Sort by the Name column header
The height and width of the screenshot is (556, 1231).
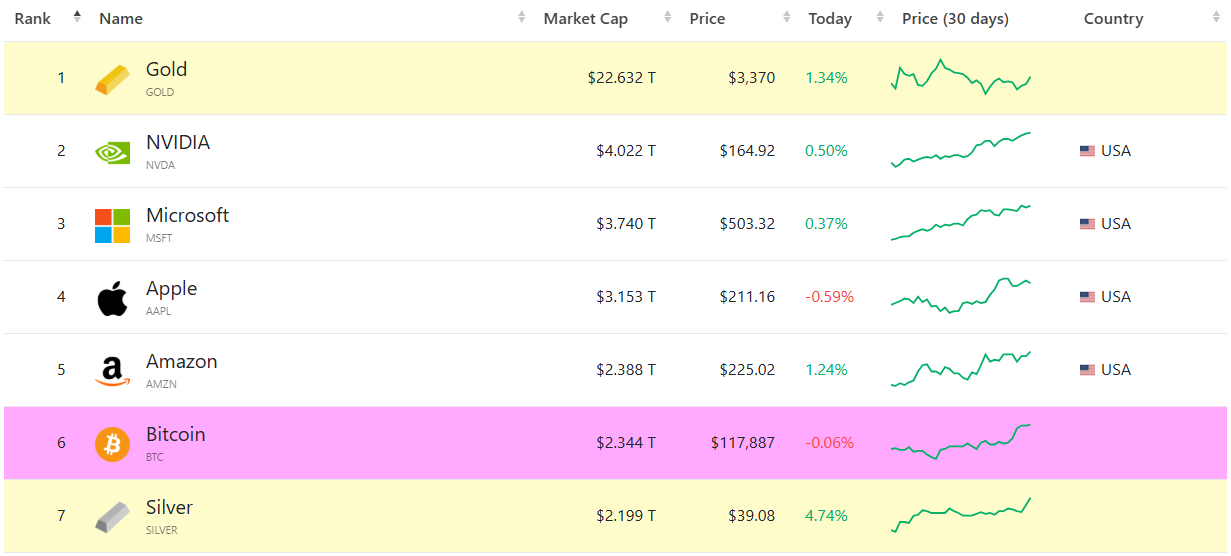point(121,18)
